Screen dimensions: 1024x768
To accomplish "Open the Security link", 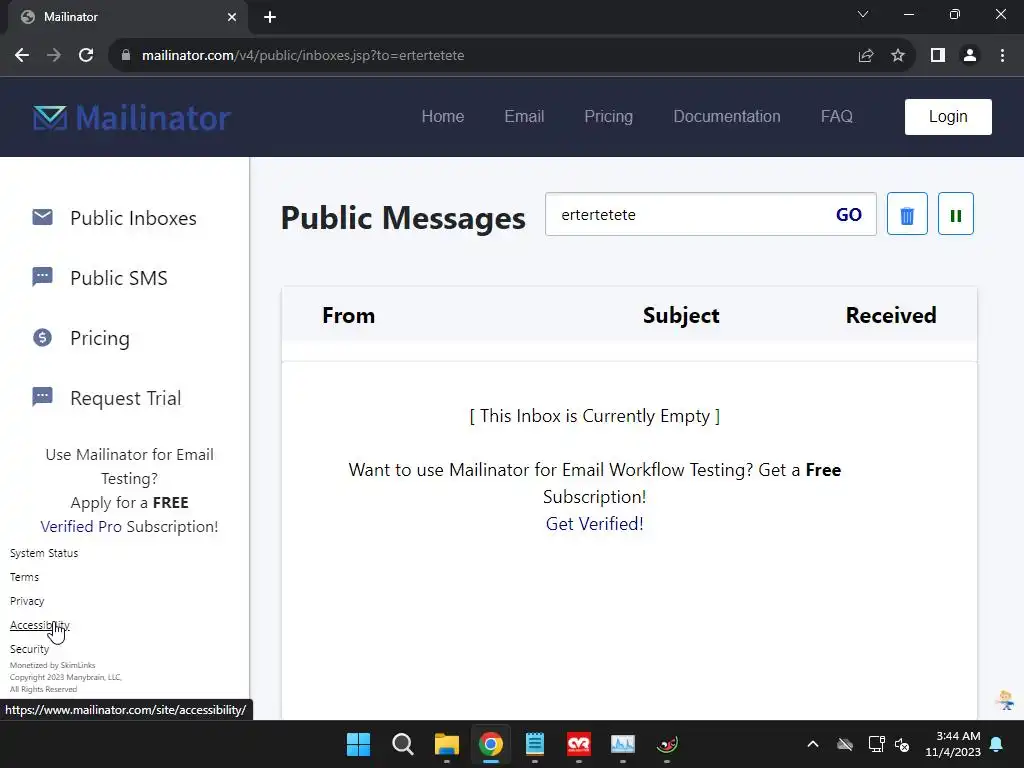I will tap(29, 649).
